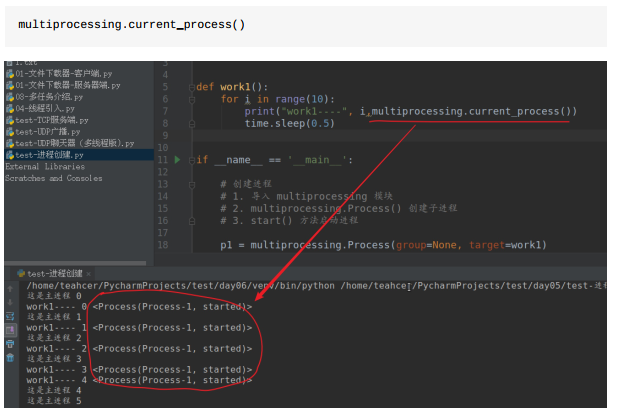The height and width of the screenshot is (419, 618).
Task: Click 'target=work1' argument on line 18
Action: 505,245
